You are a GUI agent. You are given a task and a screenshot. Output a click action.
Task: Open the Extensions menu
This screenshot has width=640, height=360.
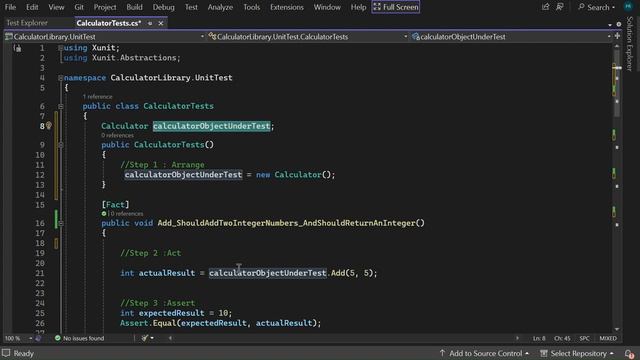click(x=287, y=7)
